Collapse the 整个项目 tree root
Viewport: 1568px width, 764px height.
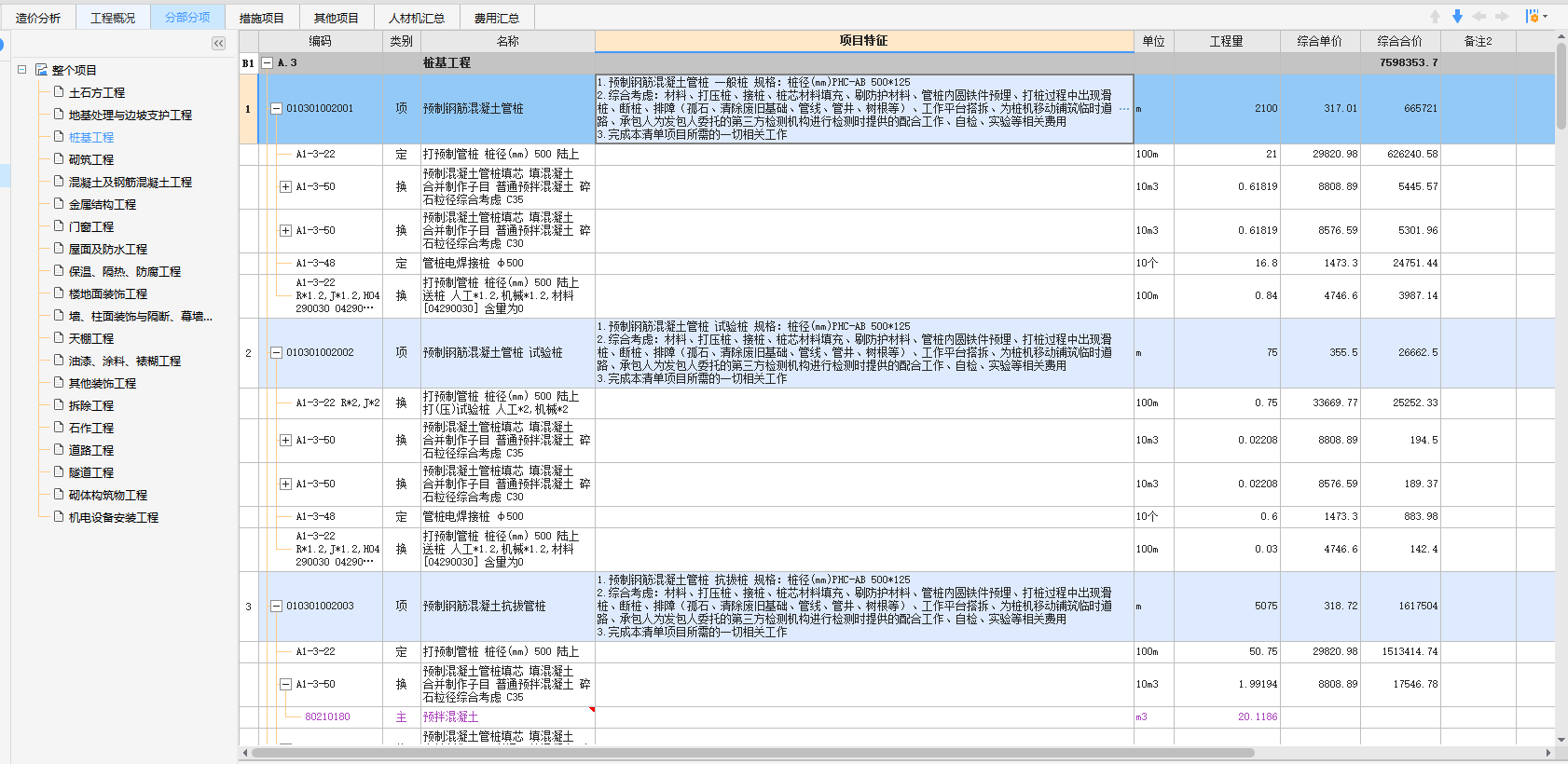21,70
